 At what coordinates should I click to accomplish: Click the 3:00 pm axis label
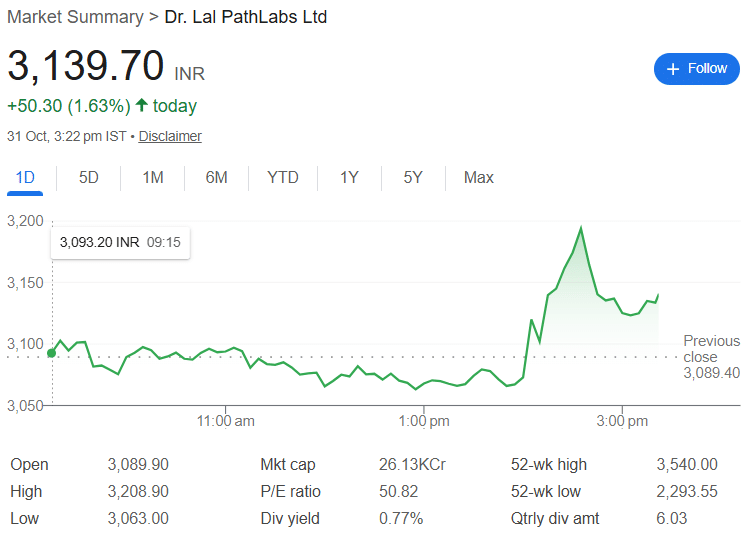tap(623, 422)
